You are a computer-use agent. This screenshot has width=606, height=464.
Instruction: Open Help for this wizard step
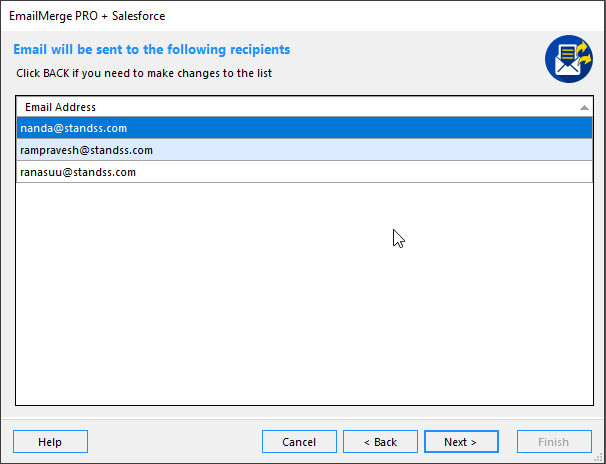coord(50,442)
